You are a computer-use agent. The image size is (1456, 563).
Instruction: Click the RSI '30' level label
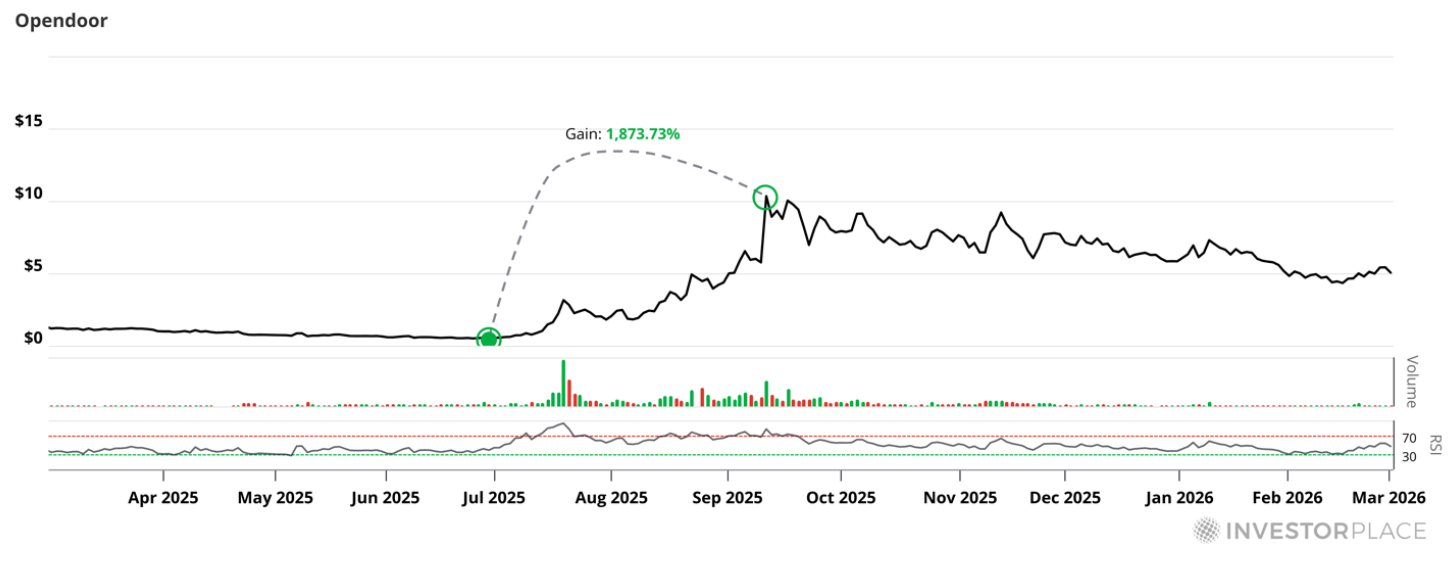(1409, 457)
